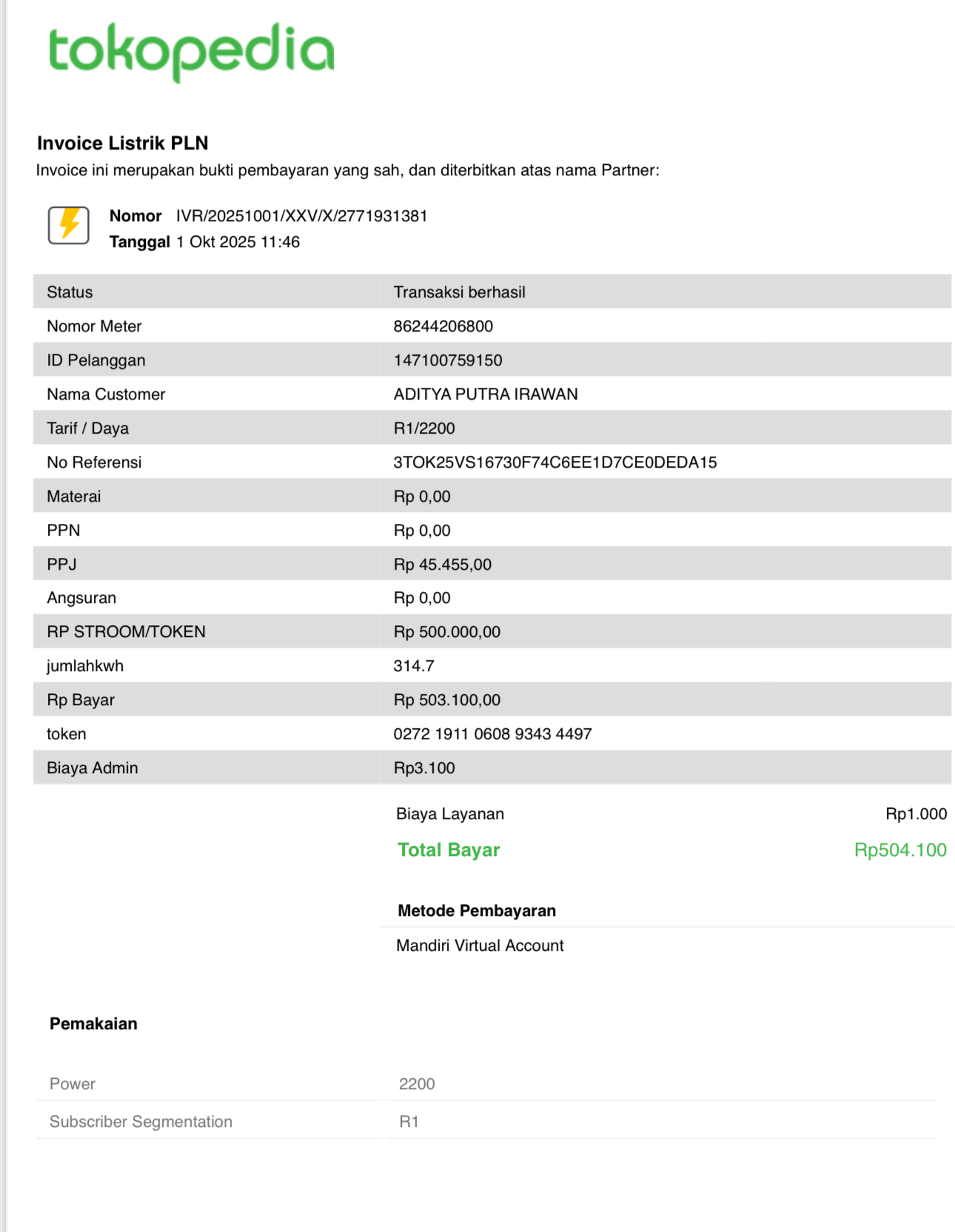Viewport: 955px width, 1232px height.
Task: Select the ID Pelanggan value 147100759150
Action: pyautogui.click(x=447, y=360)
